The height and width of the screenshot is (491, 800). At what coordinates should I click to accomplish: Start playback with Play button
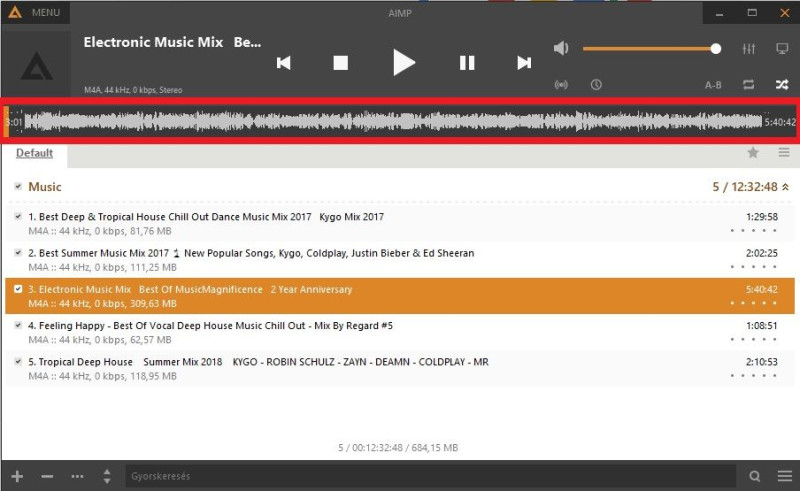[404, 63]
